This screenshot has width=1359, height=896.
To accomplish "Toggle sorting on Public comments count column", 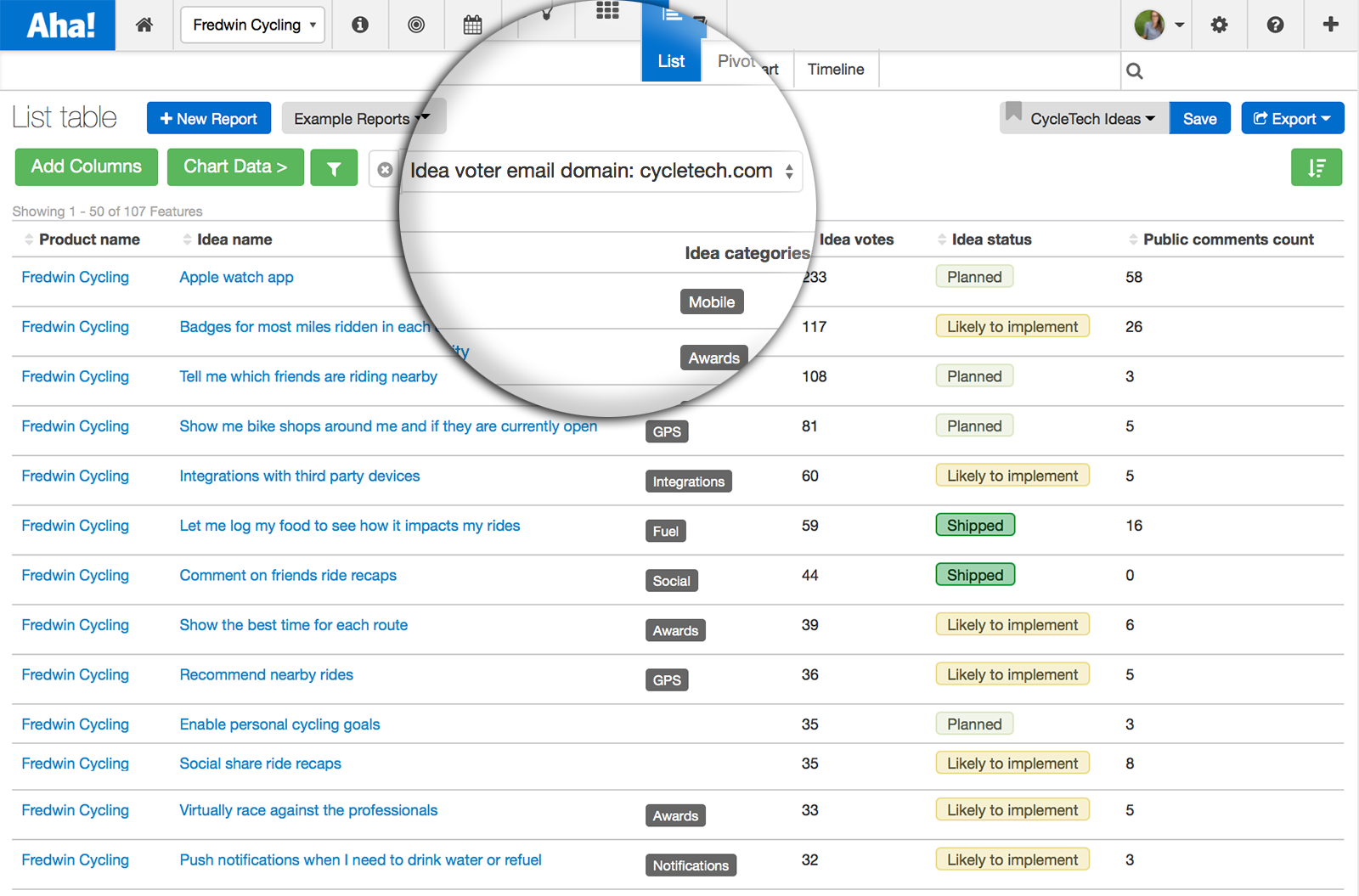I will point(1134,239).
